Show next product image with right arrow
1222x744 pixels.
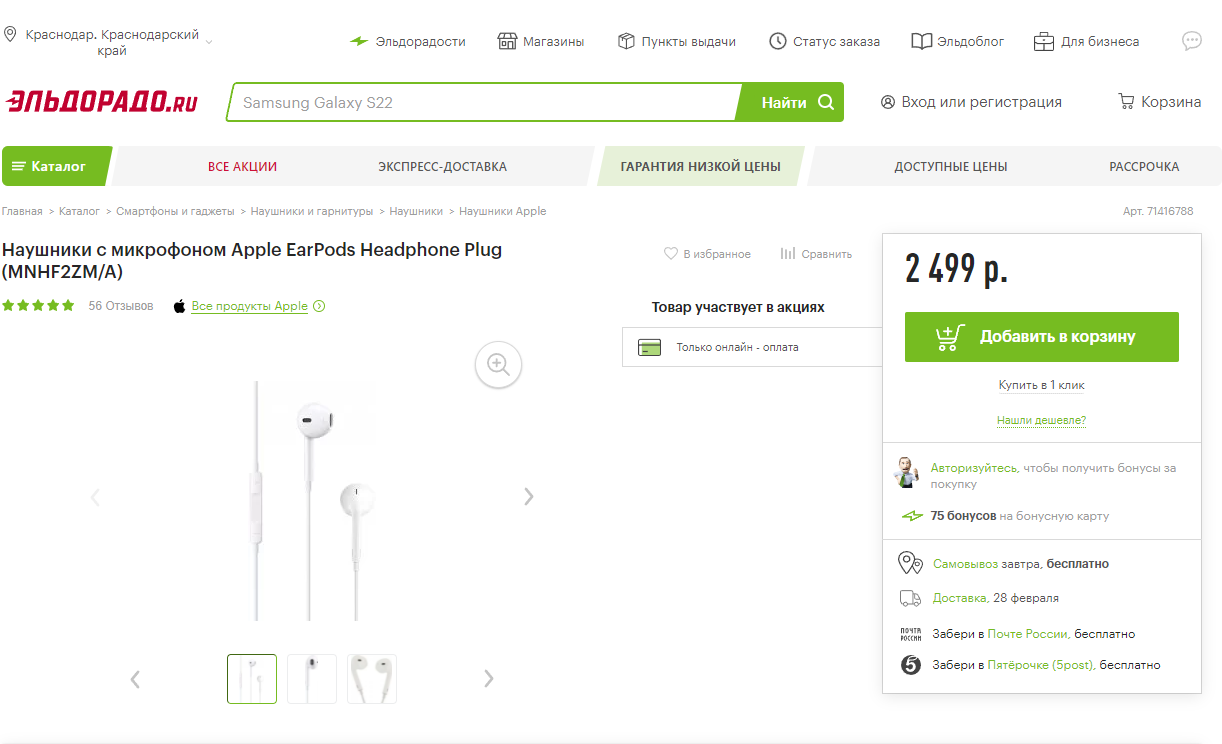coord(529,497)
